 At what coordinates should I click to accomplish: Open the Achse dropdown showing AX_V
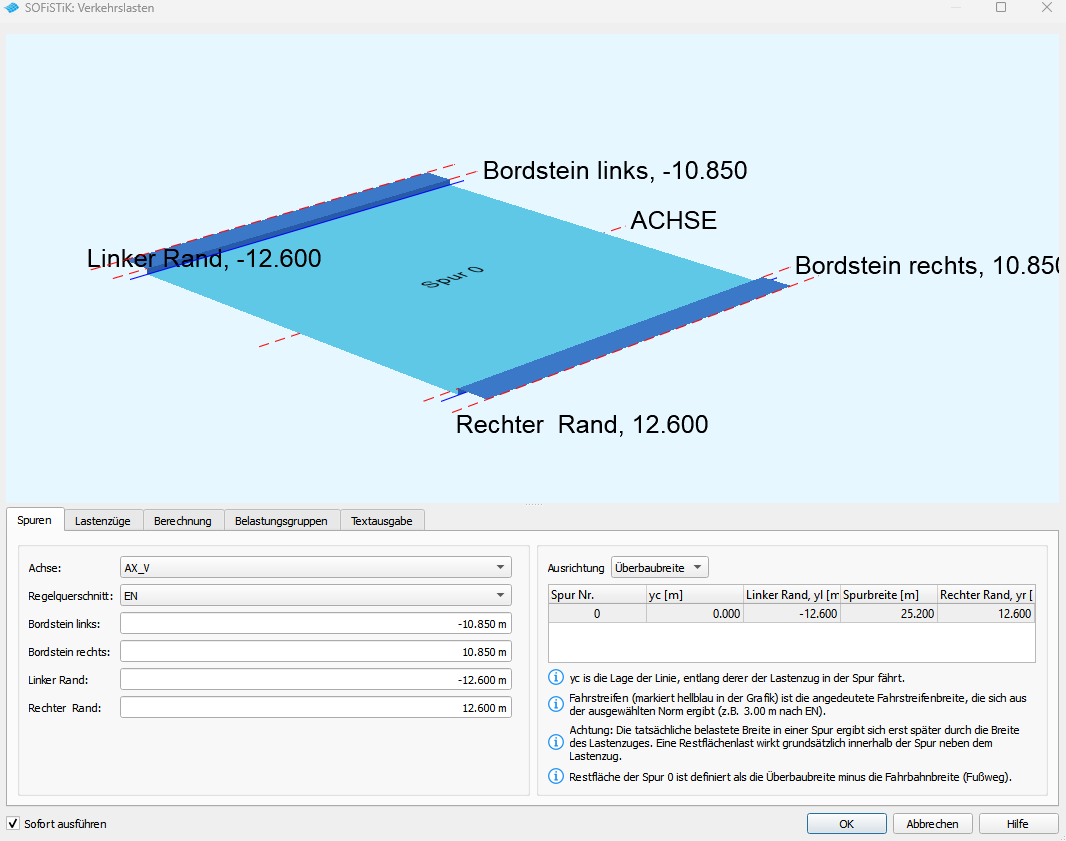click(315, 568)
